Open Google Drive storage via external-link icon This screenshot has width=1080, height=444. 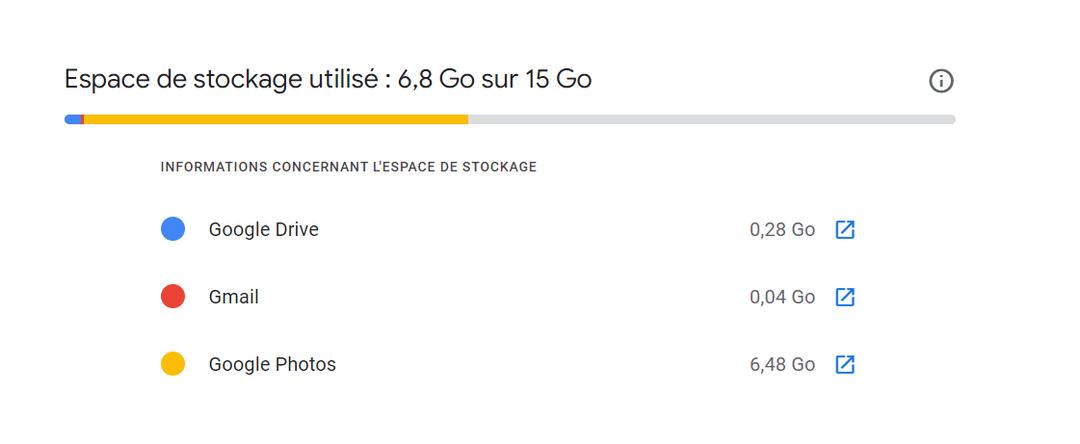(x=845, y=229)
